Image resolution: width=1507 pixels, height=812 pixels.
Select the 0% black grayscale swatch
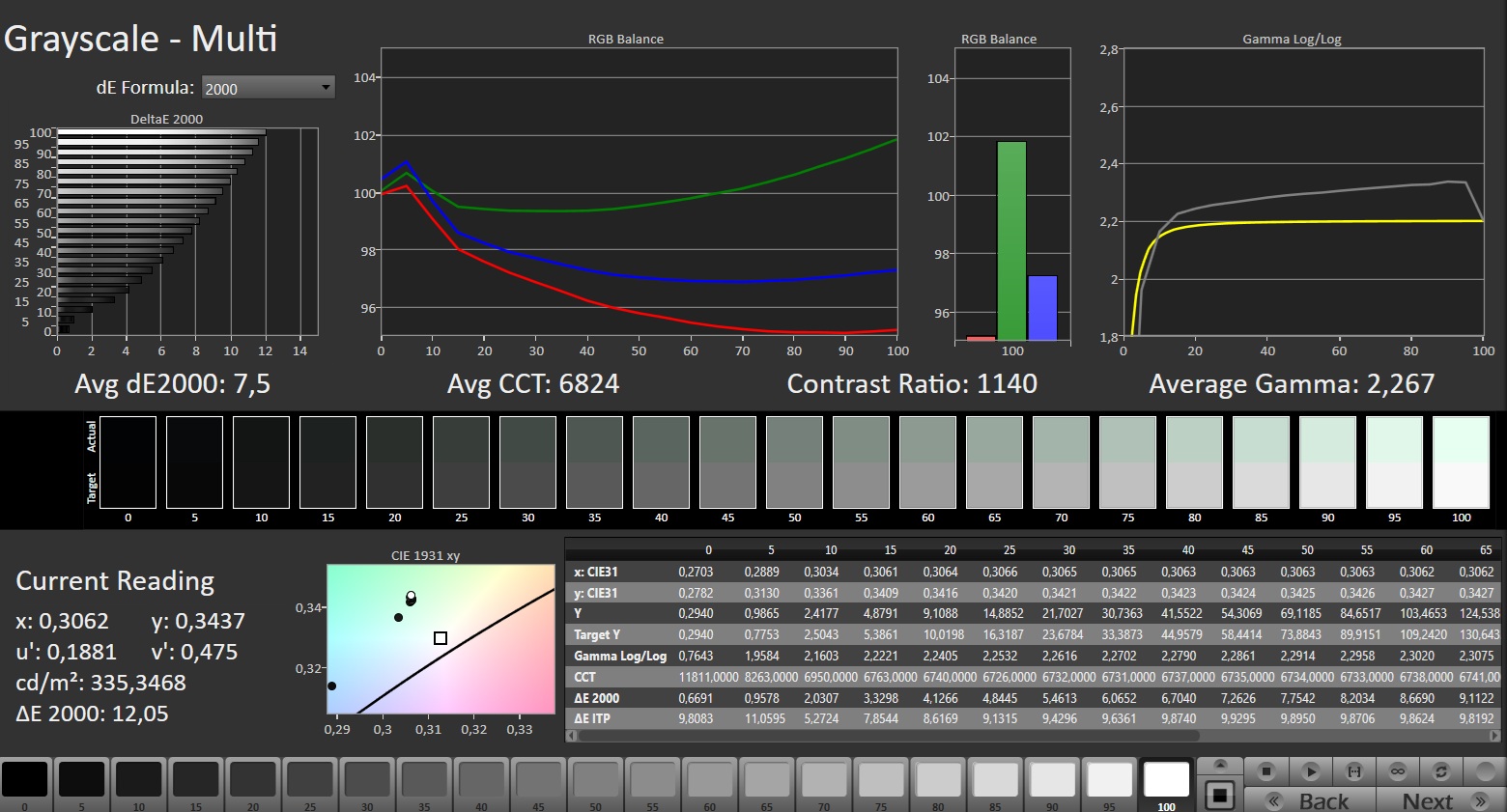click(25, 780)
